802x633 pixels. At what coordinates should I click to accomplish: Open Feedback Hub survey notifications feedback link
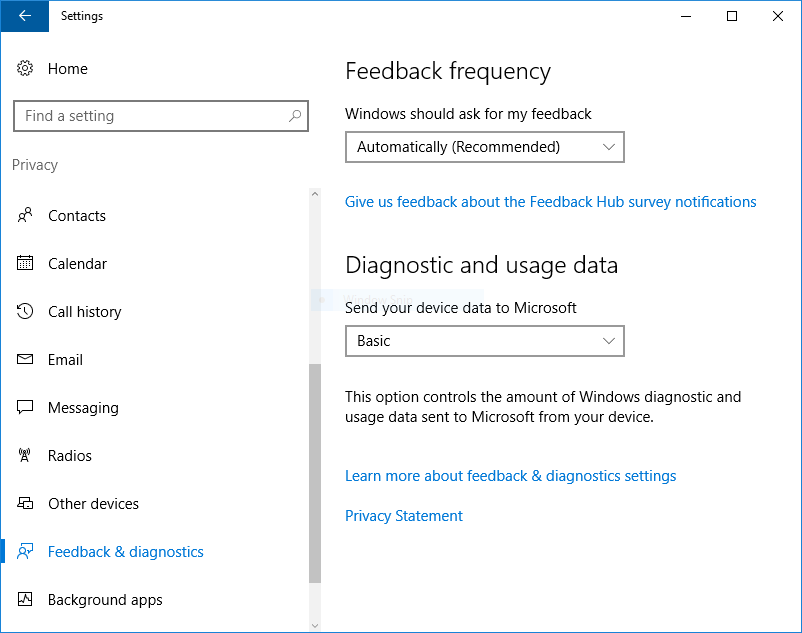click(x=550, y=202)
